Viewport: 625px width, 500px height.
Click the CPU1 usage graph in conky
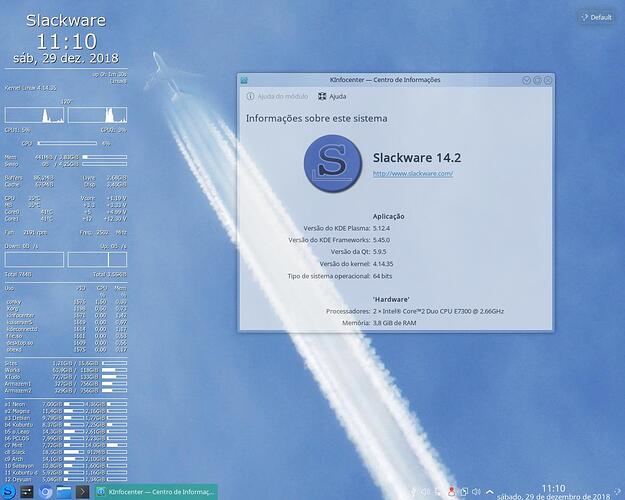point(34,115)
